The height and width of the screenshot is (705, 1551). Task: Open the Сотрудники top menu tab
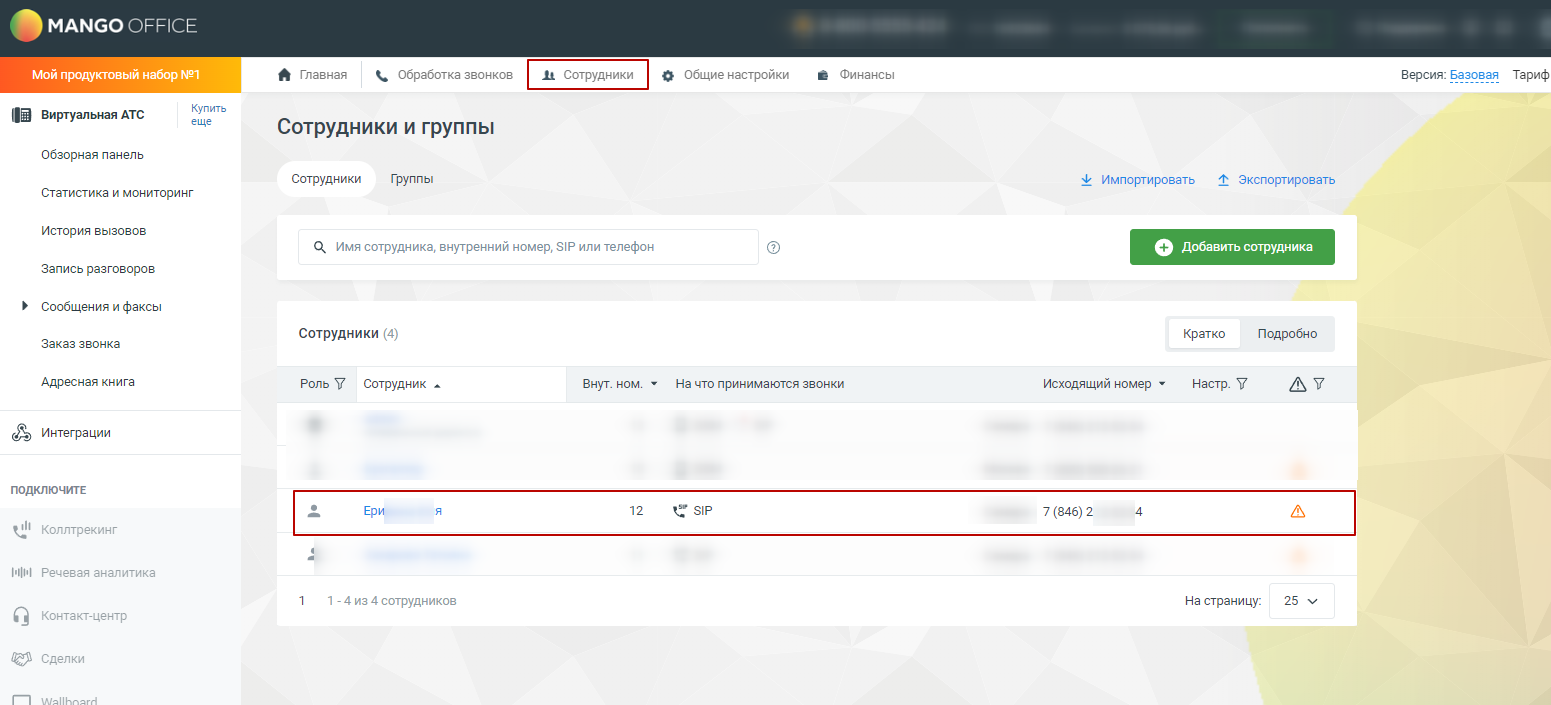588,75
